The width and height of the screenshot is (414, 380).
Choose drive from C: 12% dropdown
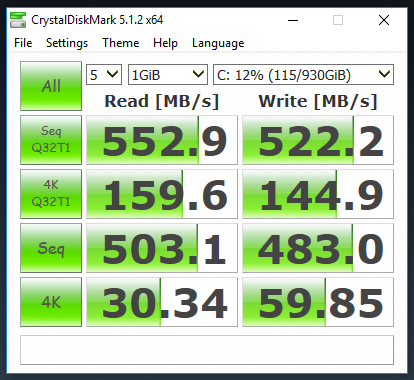pyautogui.click(x=303, y=74)
